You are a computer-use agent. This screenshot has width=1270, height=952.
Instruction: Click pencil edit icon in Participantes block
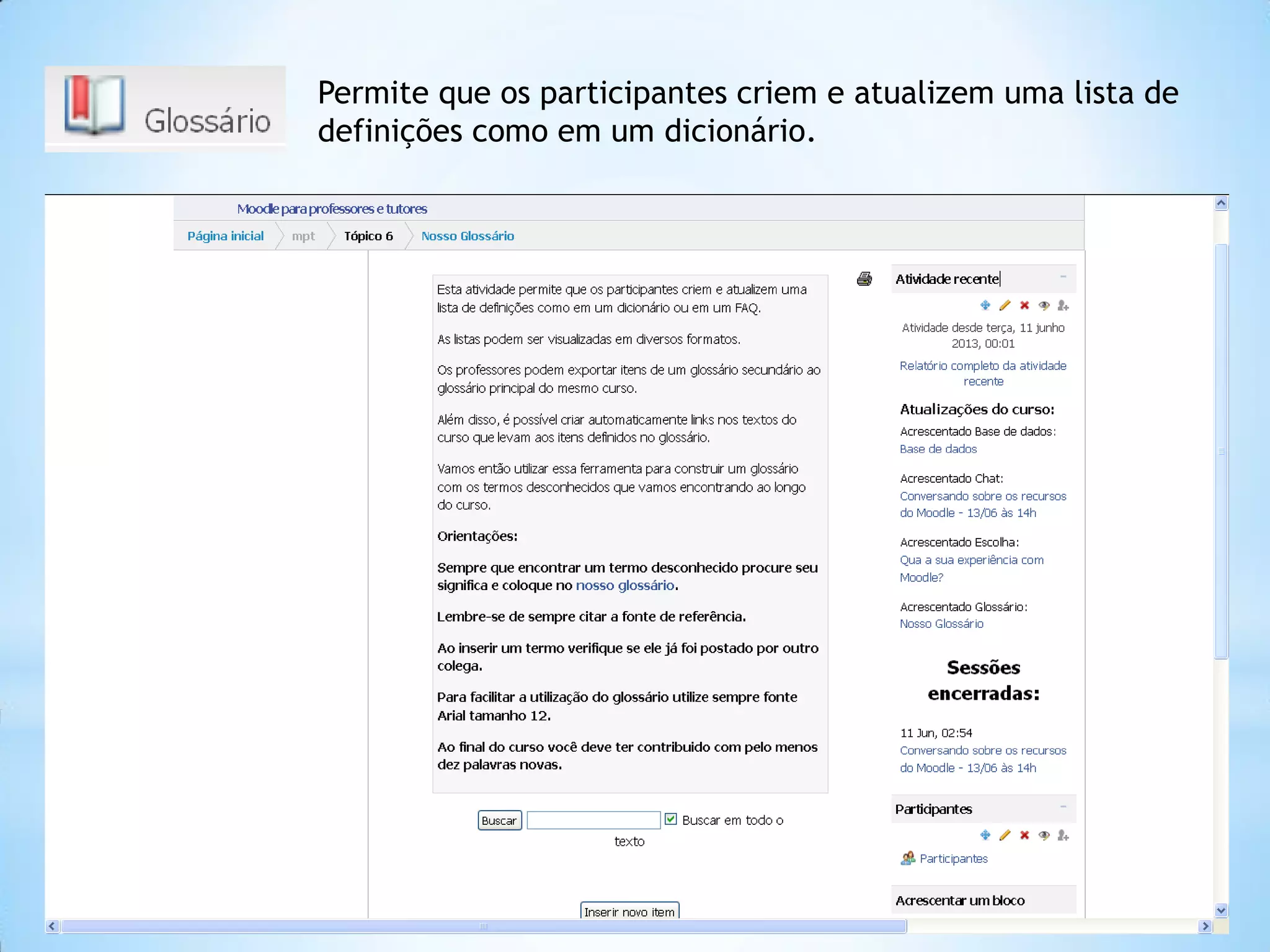coord(1005,835)
